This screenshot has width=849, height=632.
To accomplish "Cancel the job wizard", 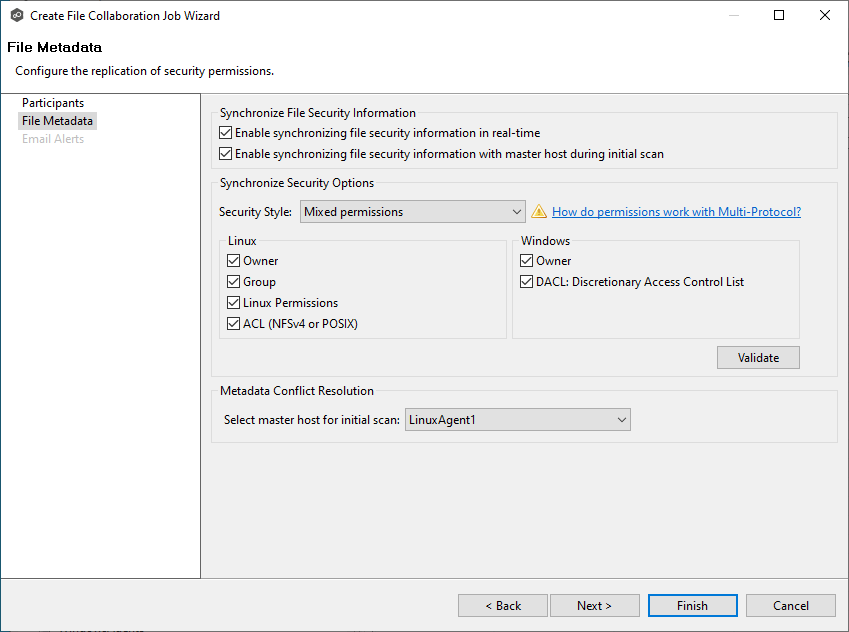I will tap(790, 606).
